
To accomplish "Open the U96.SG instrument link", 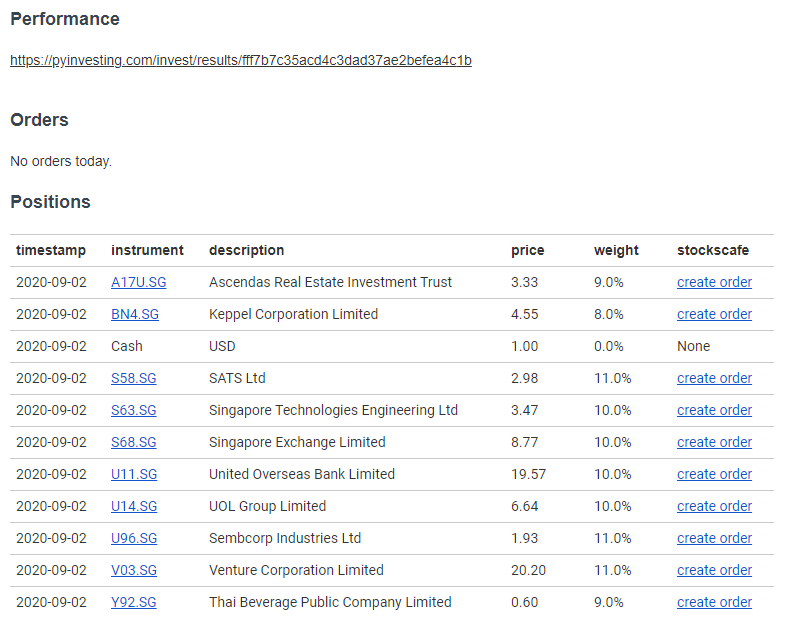I will click(134, 538).
